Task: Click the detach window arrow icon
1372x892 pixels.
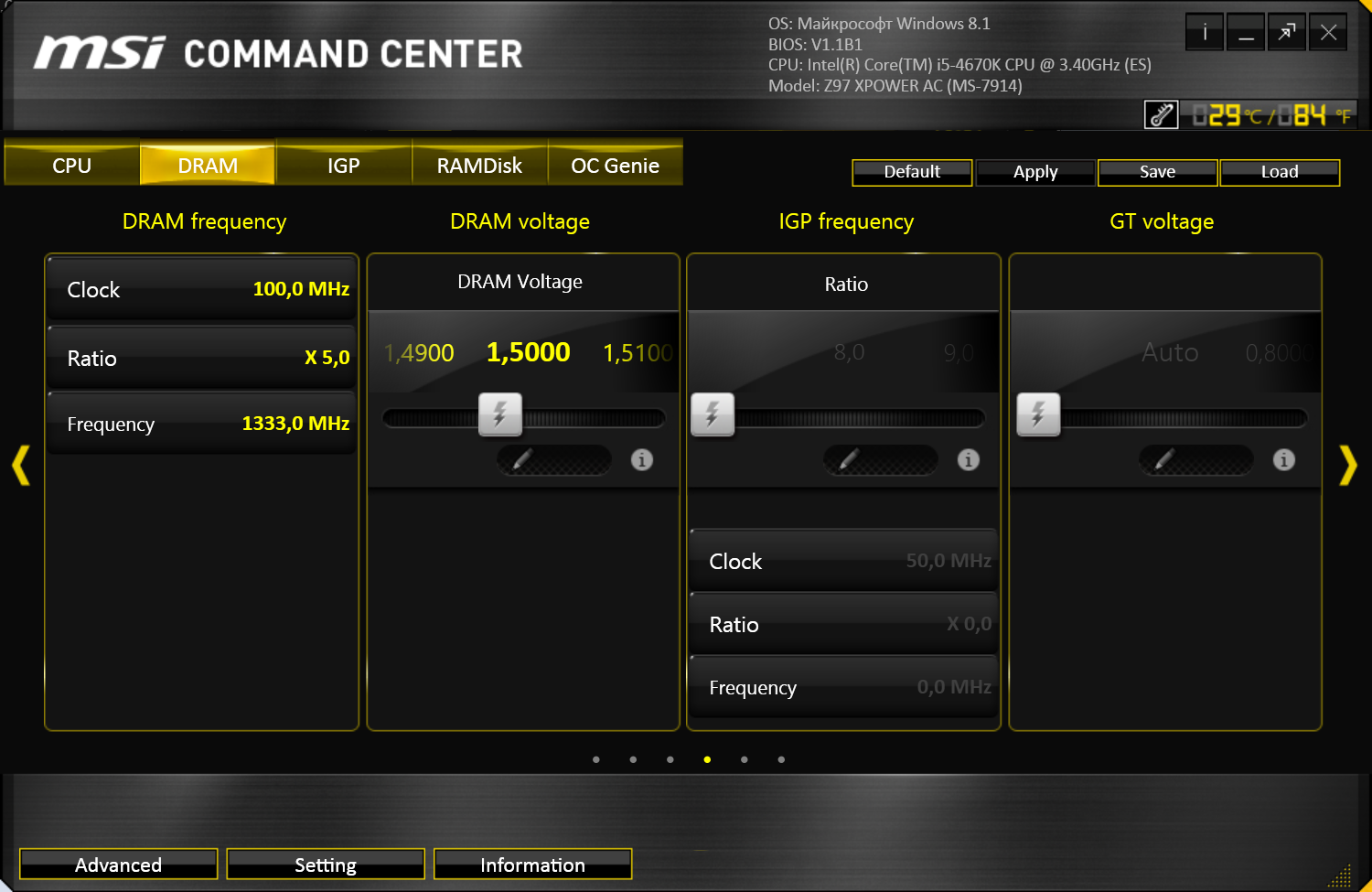Action: point(1287,33)
